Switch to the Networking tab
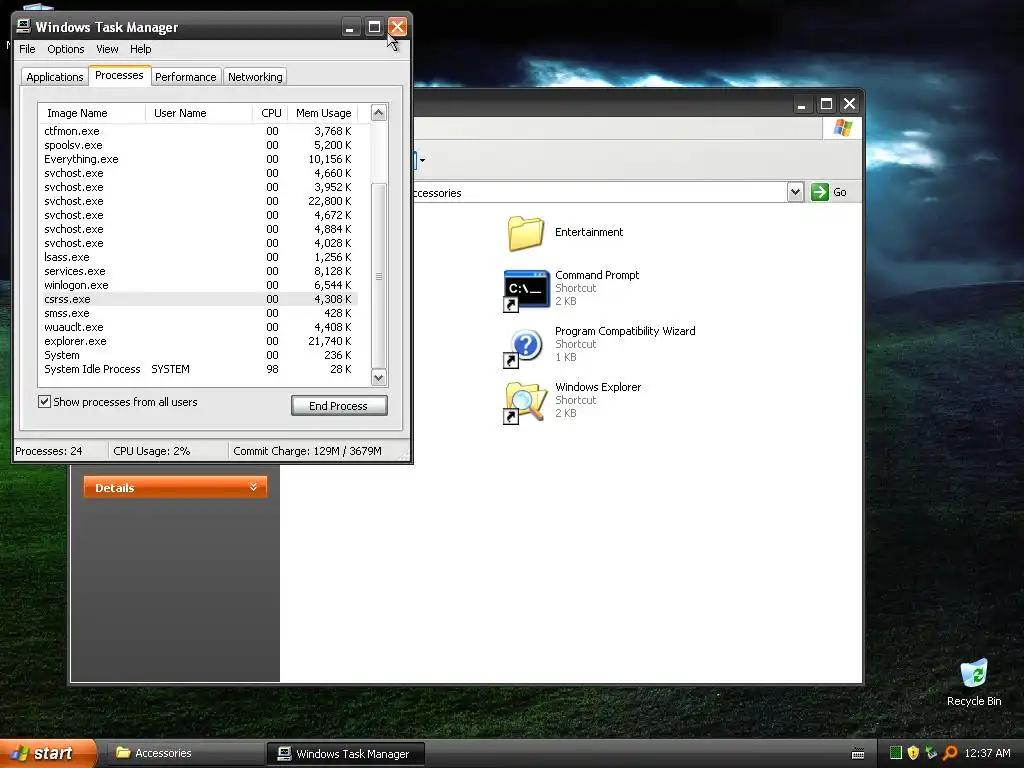The image size is (1024, 768). pyautogui.click(x=255, y=76)
